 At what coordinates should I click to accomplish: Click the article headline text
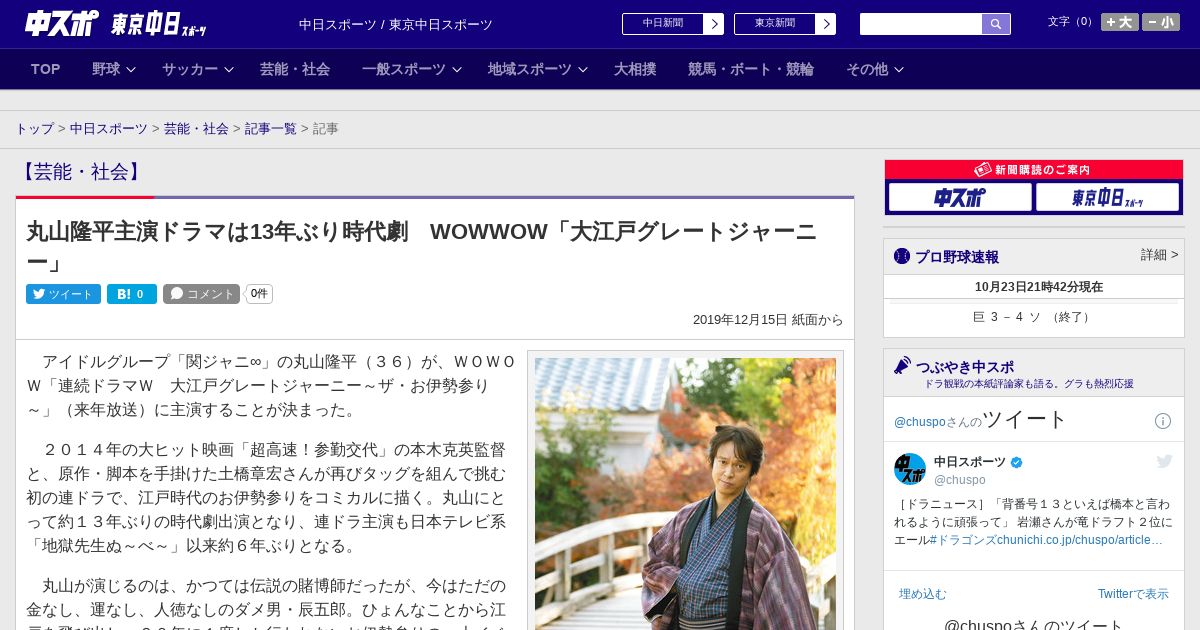421,247
